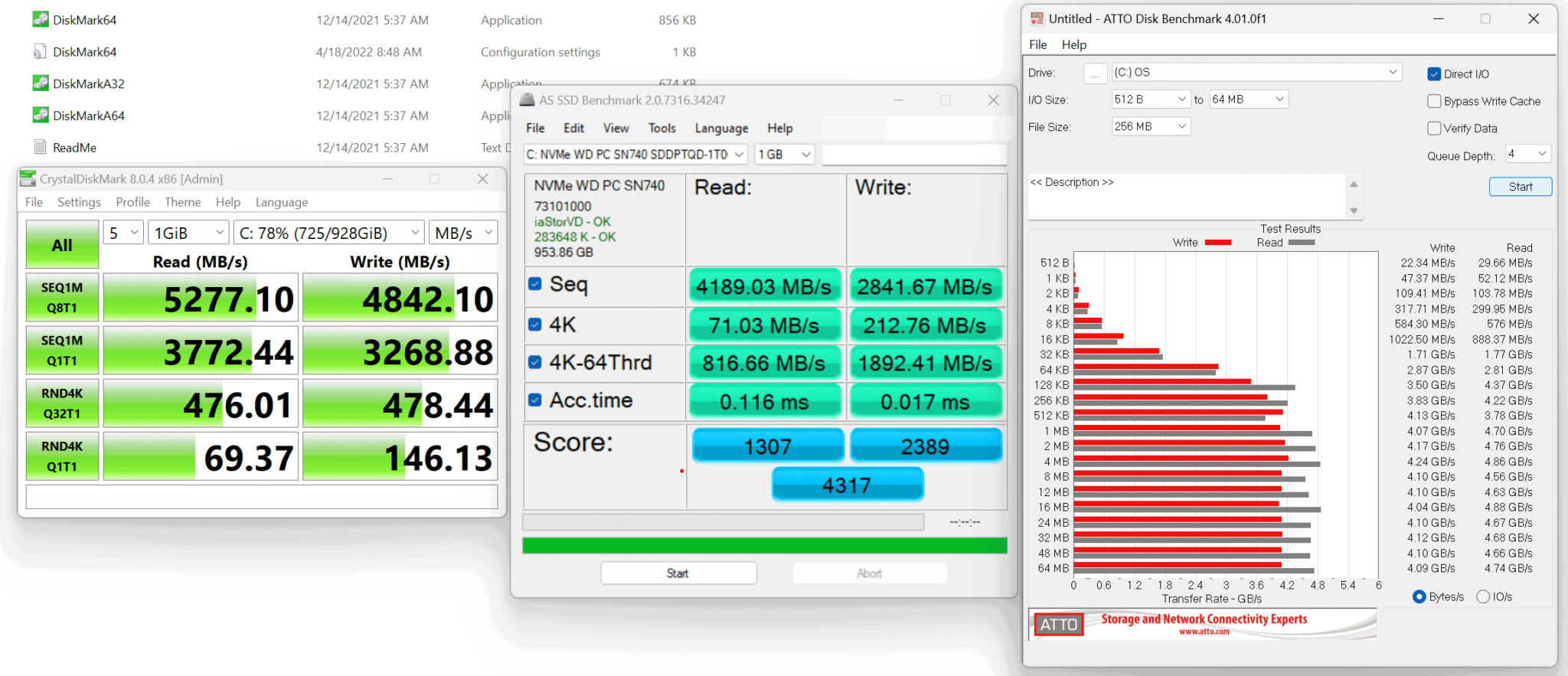
Task: Select the IO/s radio button
Action: click(1483, 596)
